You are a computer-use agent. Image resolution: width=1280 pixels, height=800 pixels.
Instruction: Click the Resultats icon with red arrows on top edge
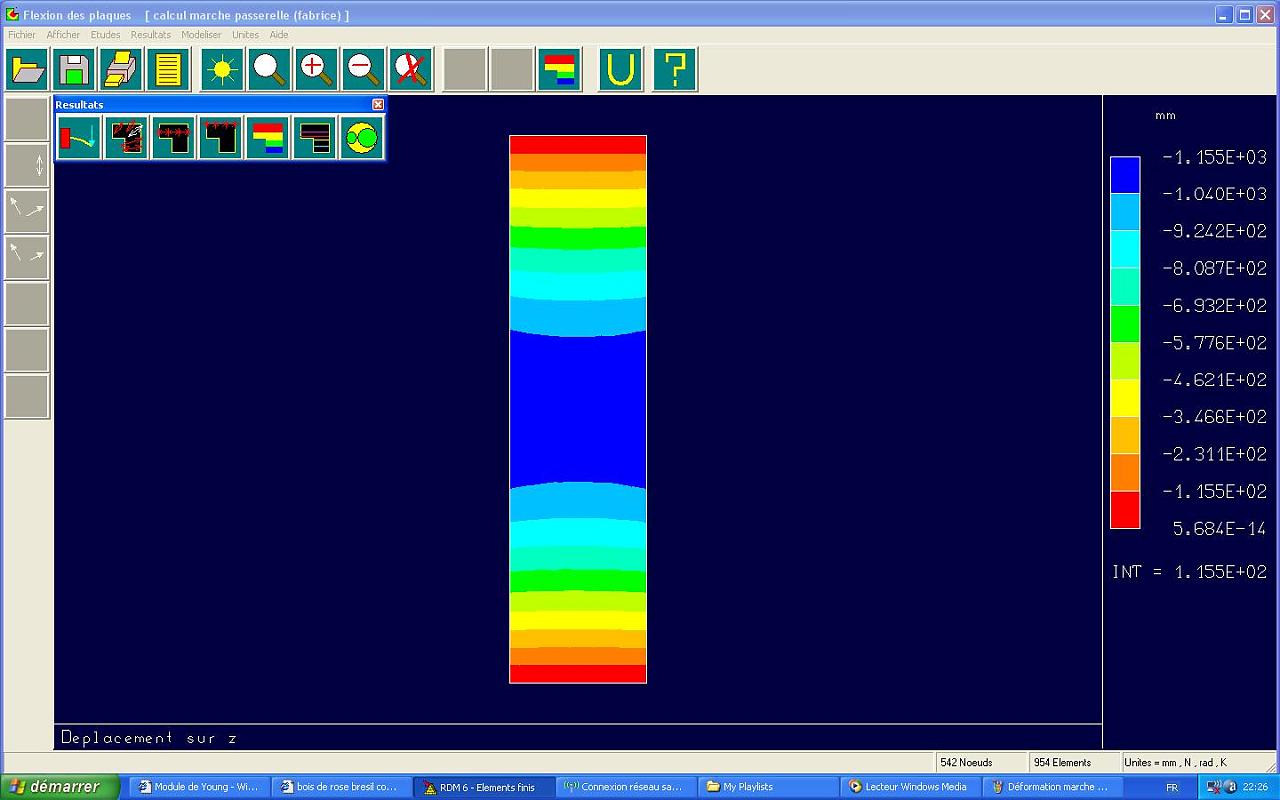tap(220, 137)
